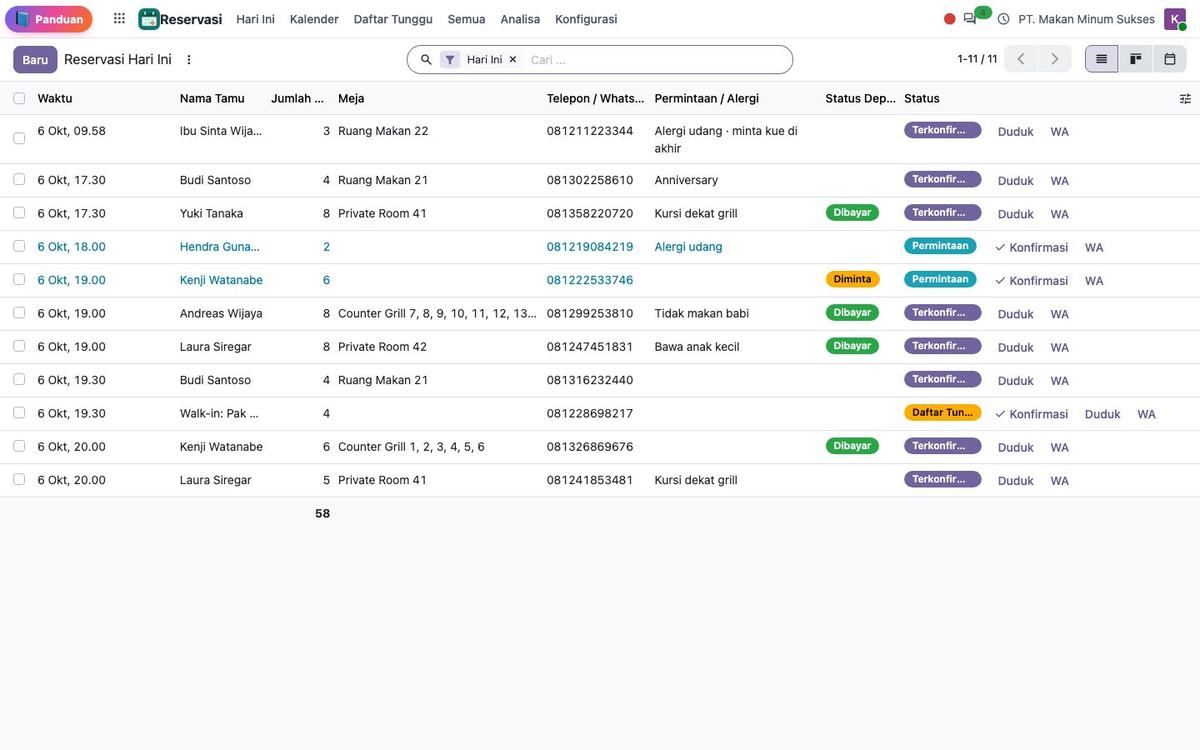Click Konfirmasi for Hendra Guna reservation

pos(1031,247)
